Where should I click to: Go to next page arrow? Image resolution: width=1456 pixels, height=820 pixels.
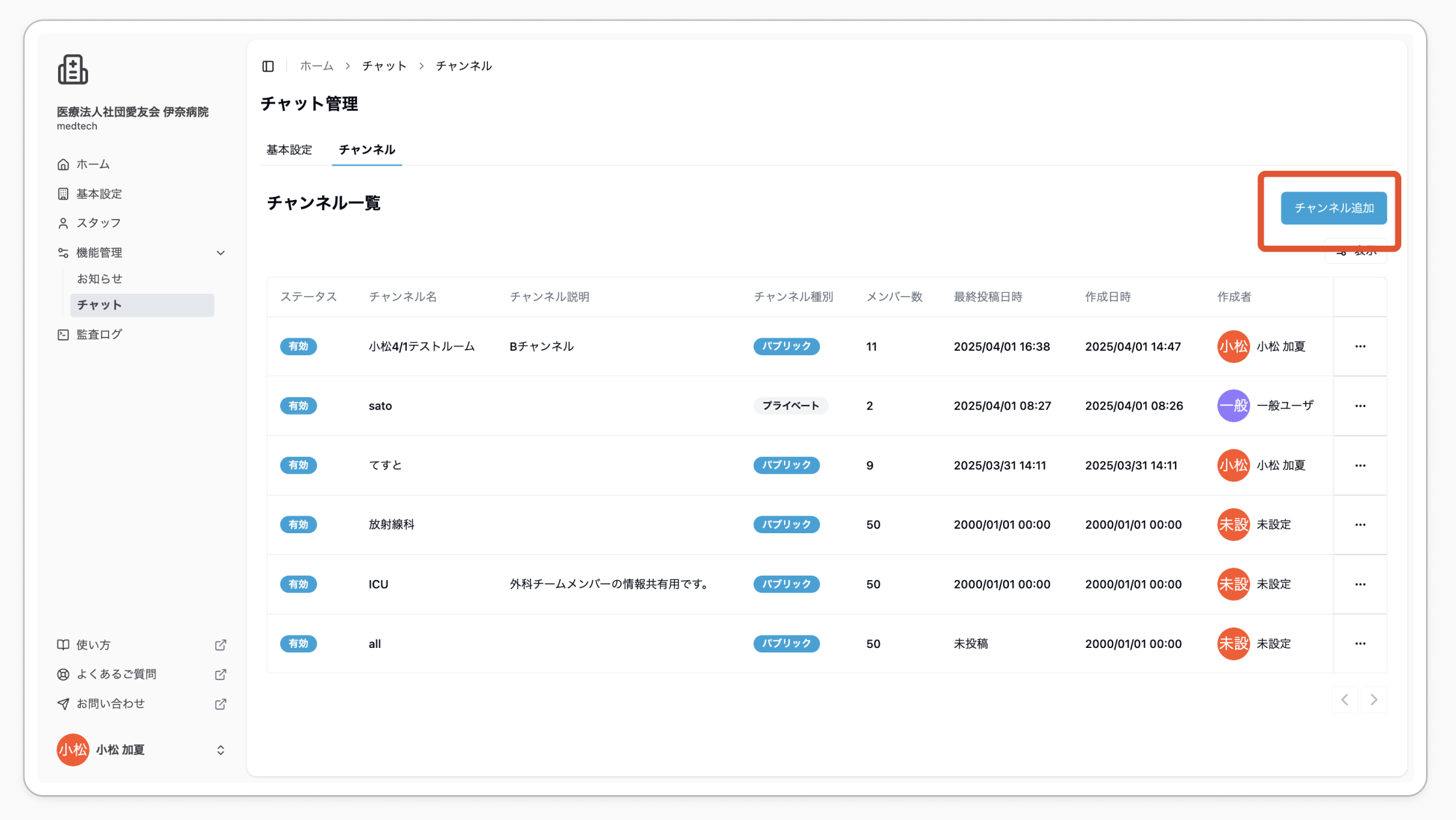click(1374, 699)
